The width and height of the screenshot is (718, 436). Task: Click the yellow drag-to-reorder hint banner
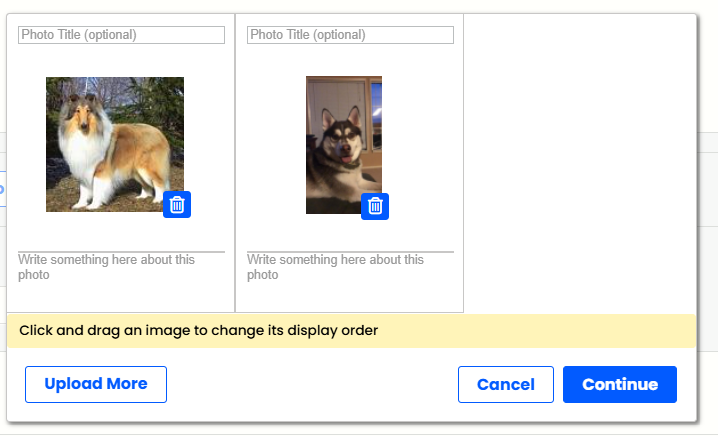[x=351, y=331]
